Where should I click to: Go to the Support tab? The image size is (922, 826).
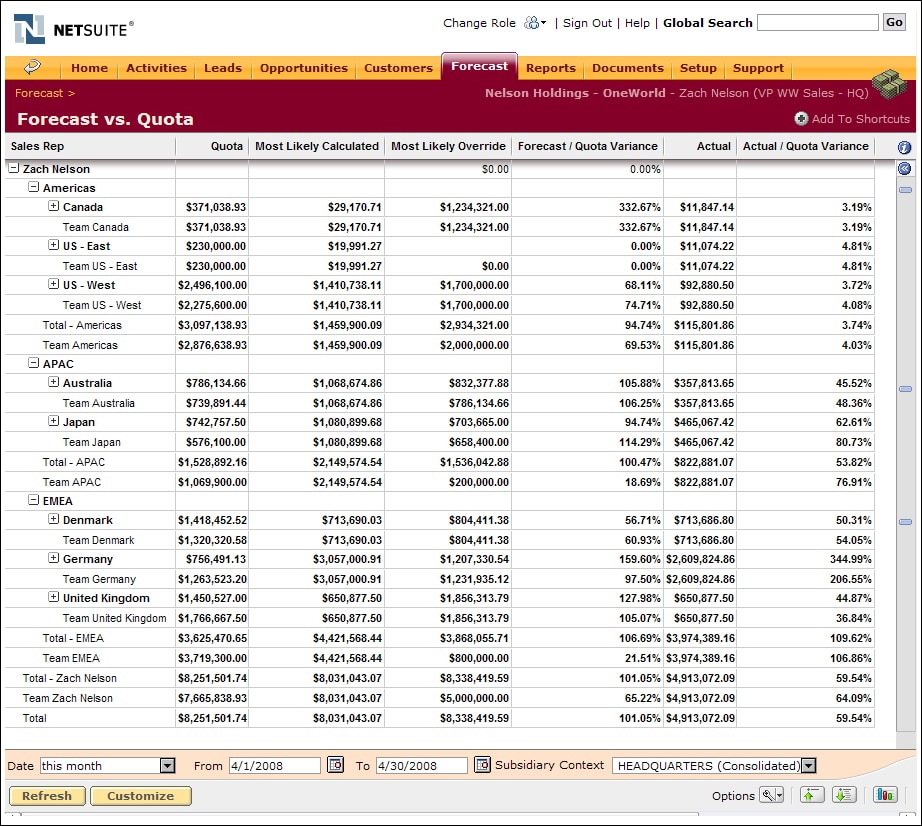tap(758, 68)
